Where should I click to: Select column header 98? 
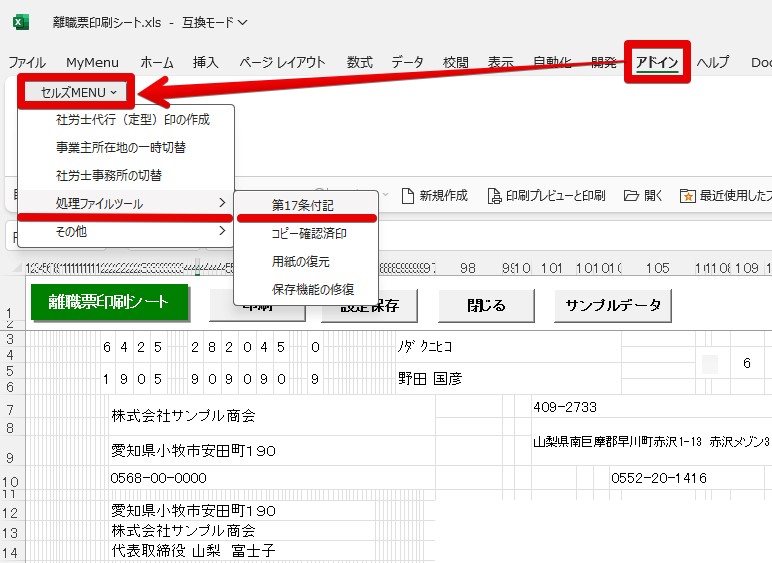(x=467, y=268)
